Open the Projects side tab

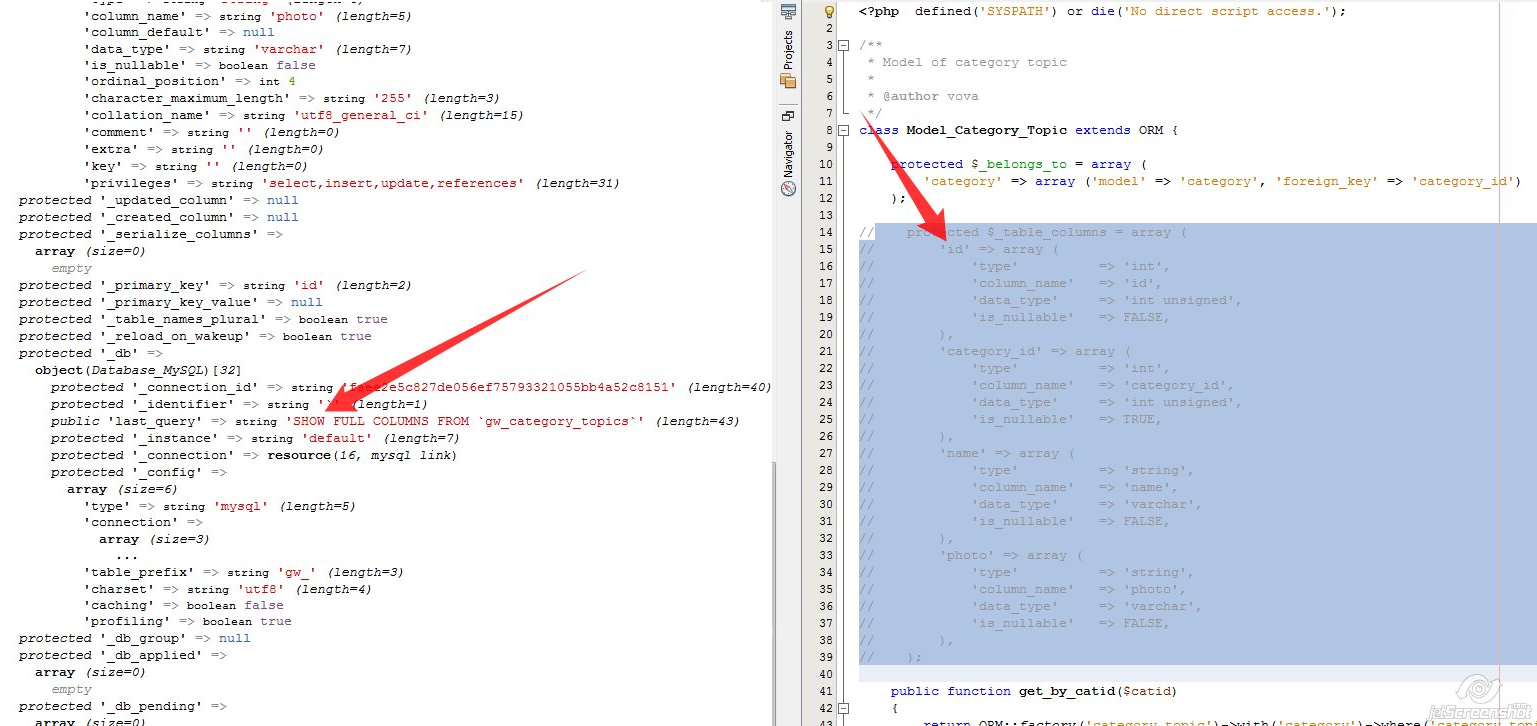click(788, 59)
